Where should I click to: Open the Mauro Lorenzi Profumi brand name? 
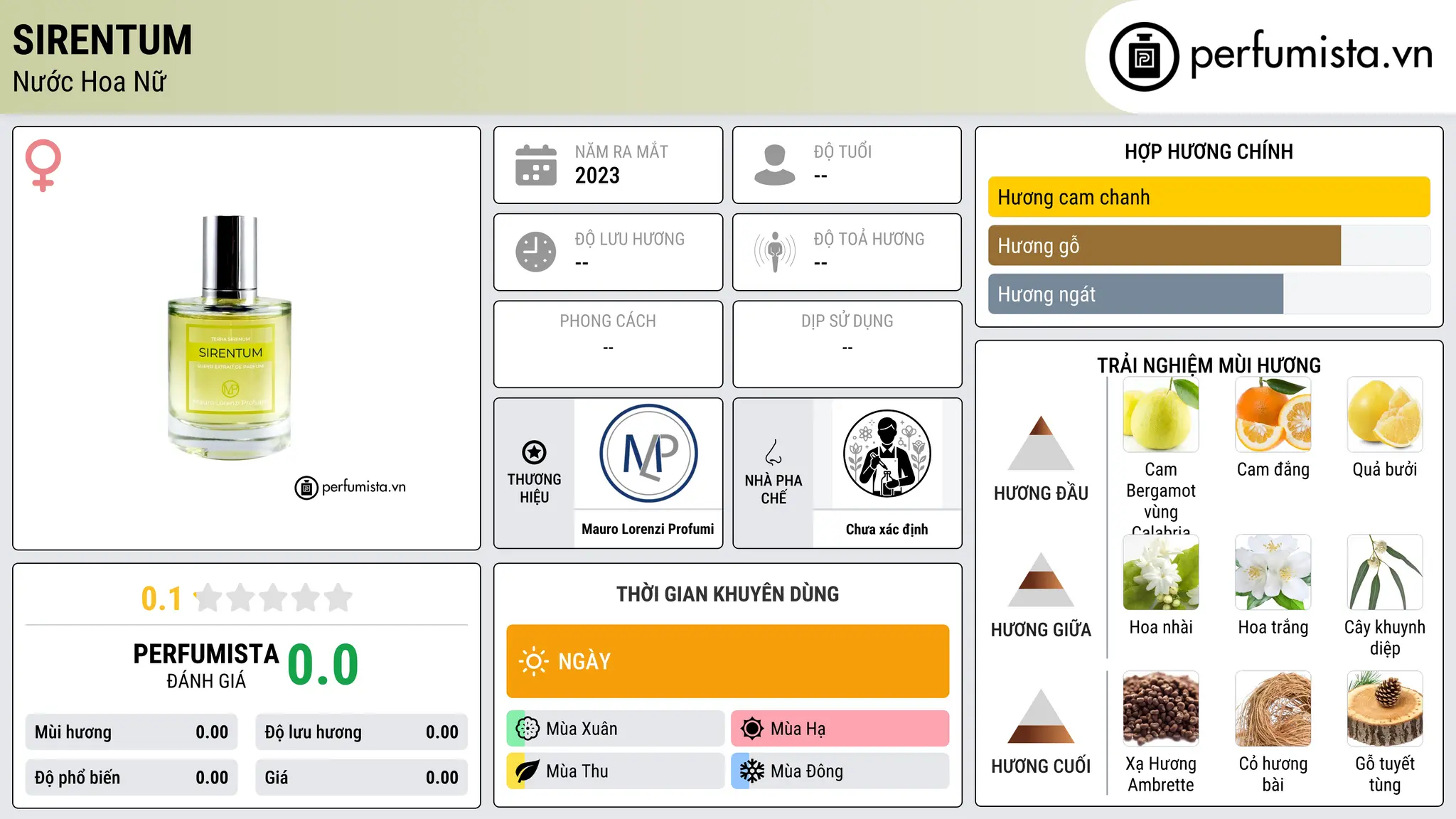tap(648, 529)
